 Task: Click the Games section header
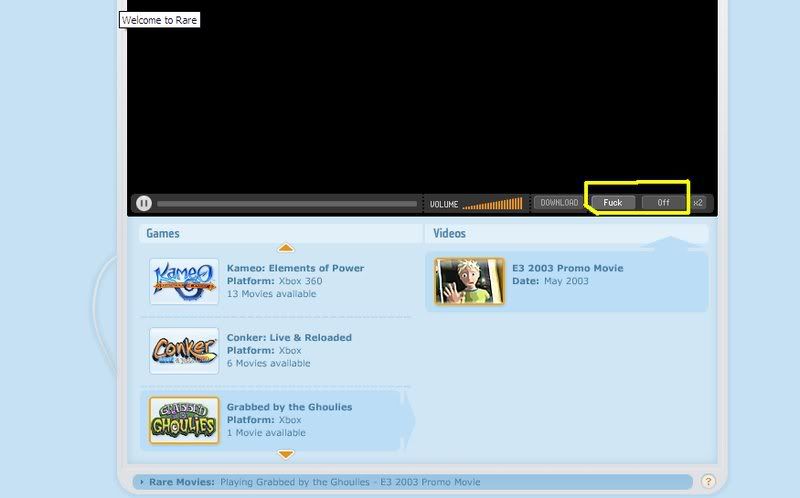click(x=163, y=233)
